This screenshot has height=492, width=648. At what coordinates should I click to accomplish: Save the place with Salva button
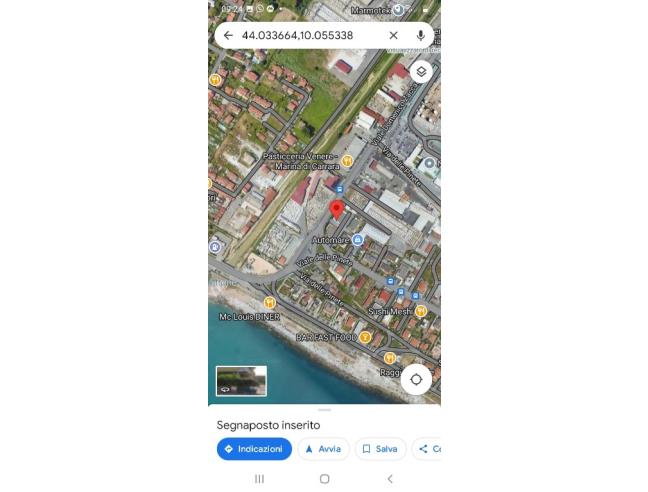tap(380, 449)
